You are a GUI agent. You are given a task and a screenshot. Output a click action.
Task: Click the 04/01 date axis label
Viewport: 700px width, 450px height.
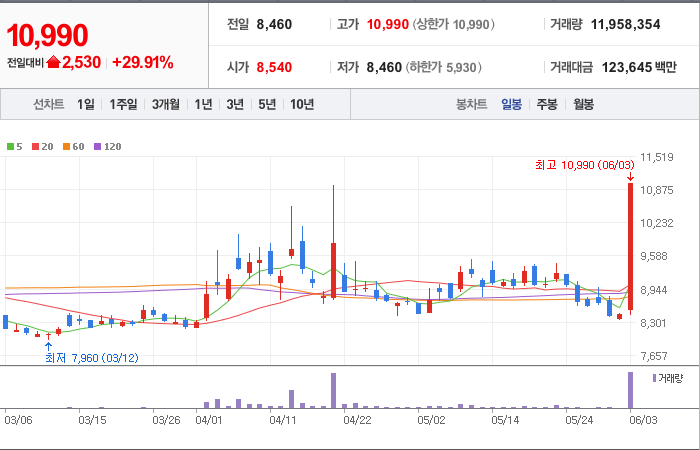tap(209, 421)
